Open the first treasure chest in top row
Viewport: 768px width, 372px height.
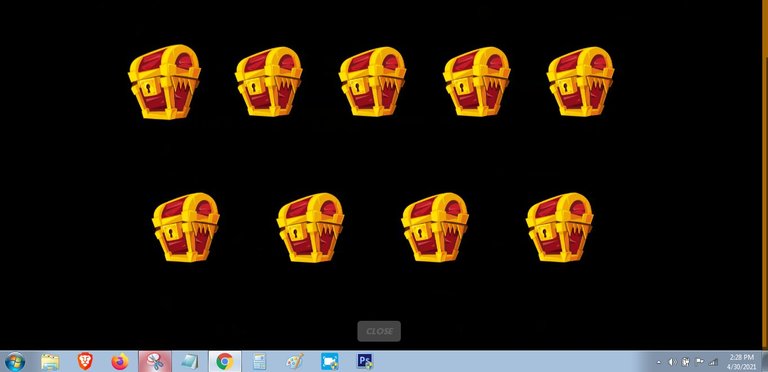[165, 82]
